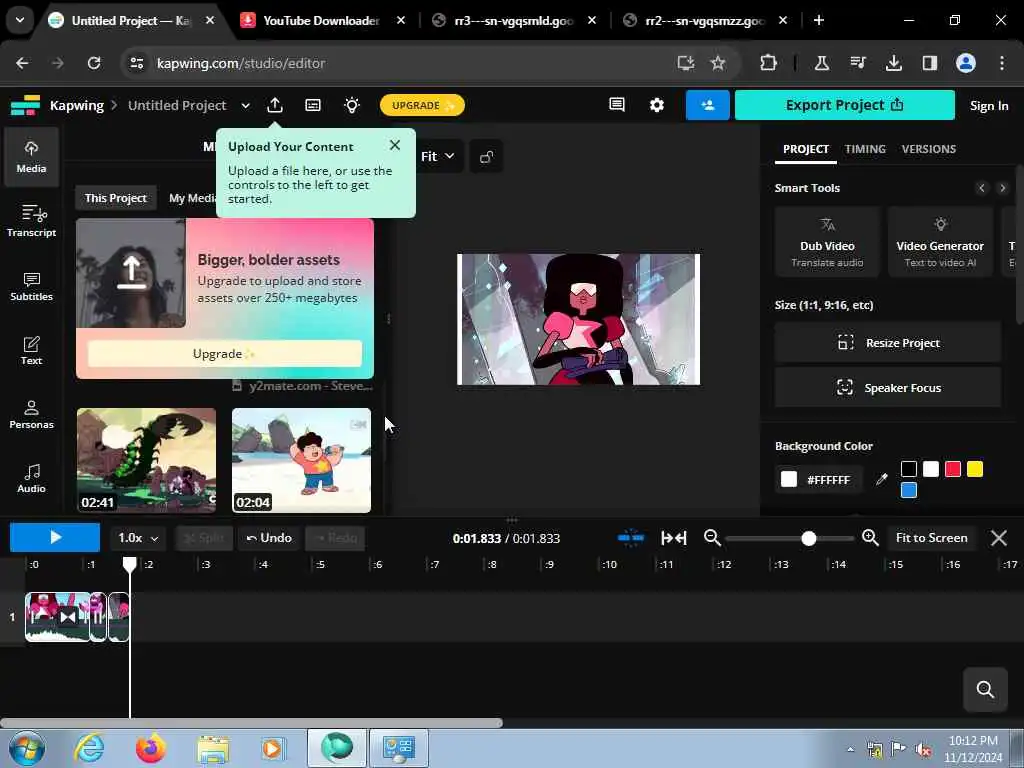
Task: Click the timeline zoom slider handle
Action: tap(808, 538)
